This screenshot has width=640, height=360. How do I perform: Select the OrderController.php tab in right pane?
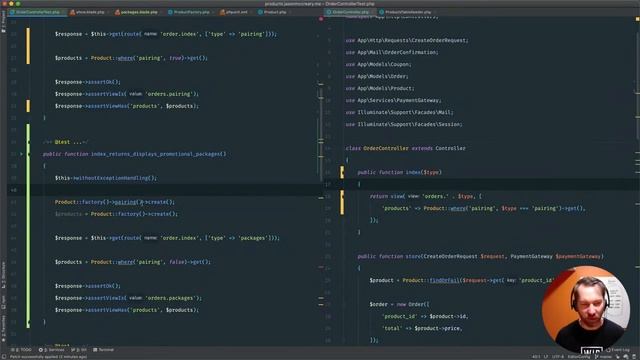[x=350, y=12]
